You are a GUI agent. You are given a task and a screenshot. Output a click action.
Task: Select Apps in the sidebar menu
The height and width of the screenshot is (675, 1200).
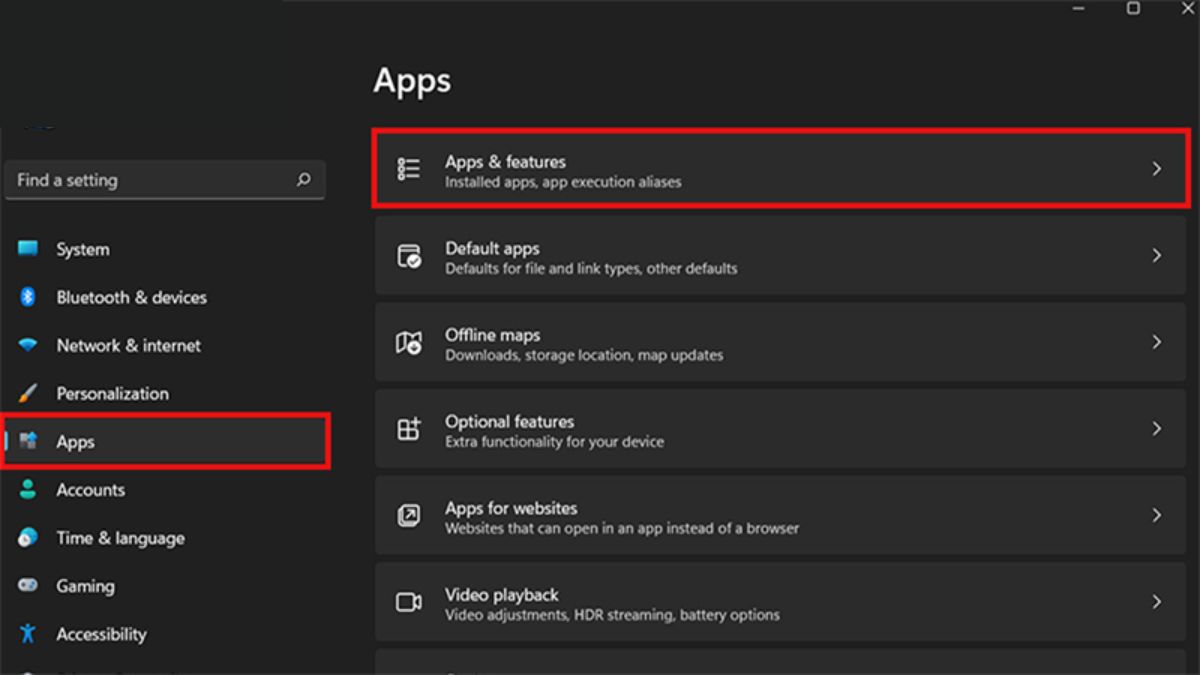point(75,442)
